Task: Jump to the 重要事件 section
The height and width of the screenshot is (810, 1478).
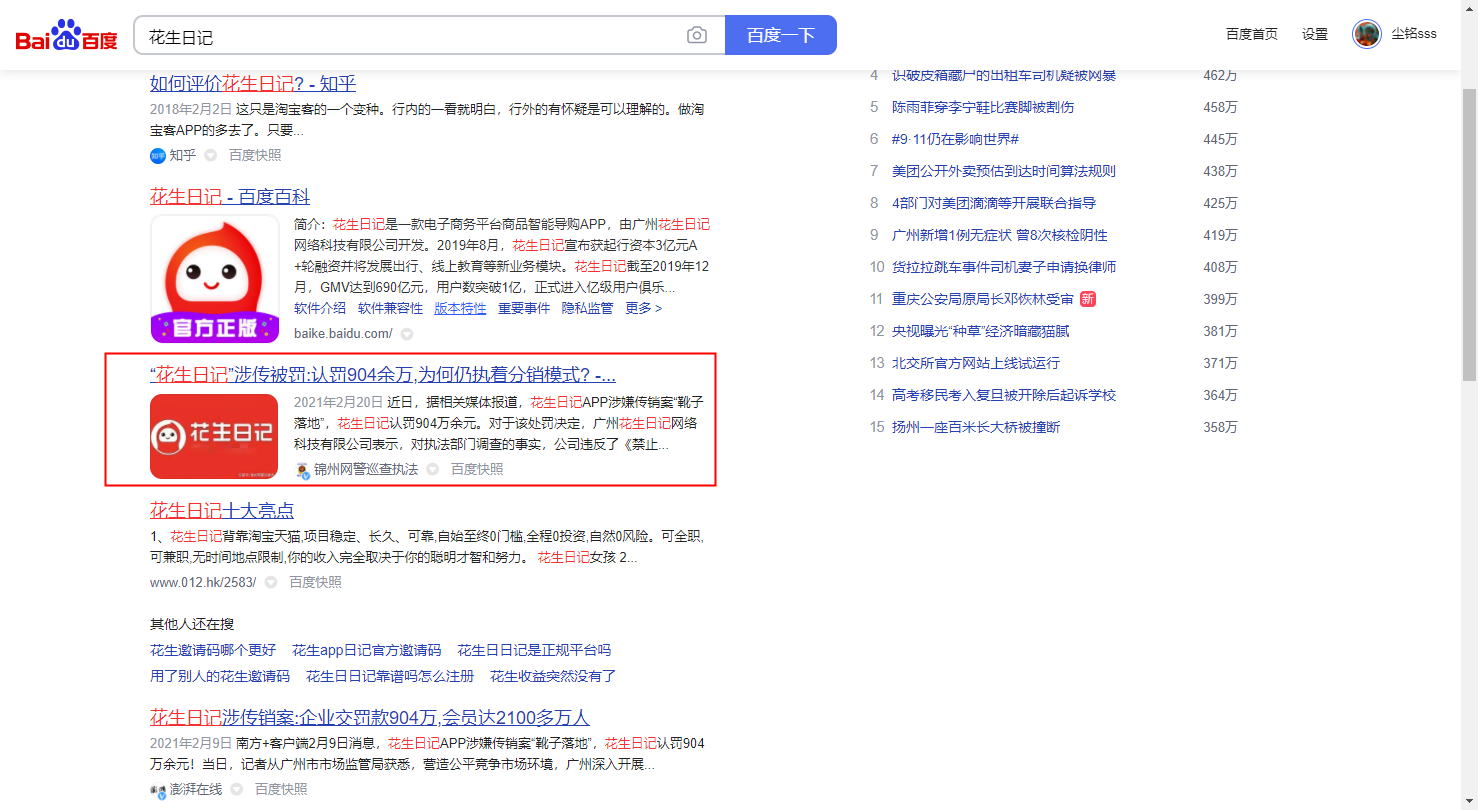Action: click(x=524, y=308)
